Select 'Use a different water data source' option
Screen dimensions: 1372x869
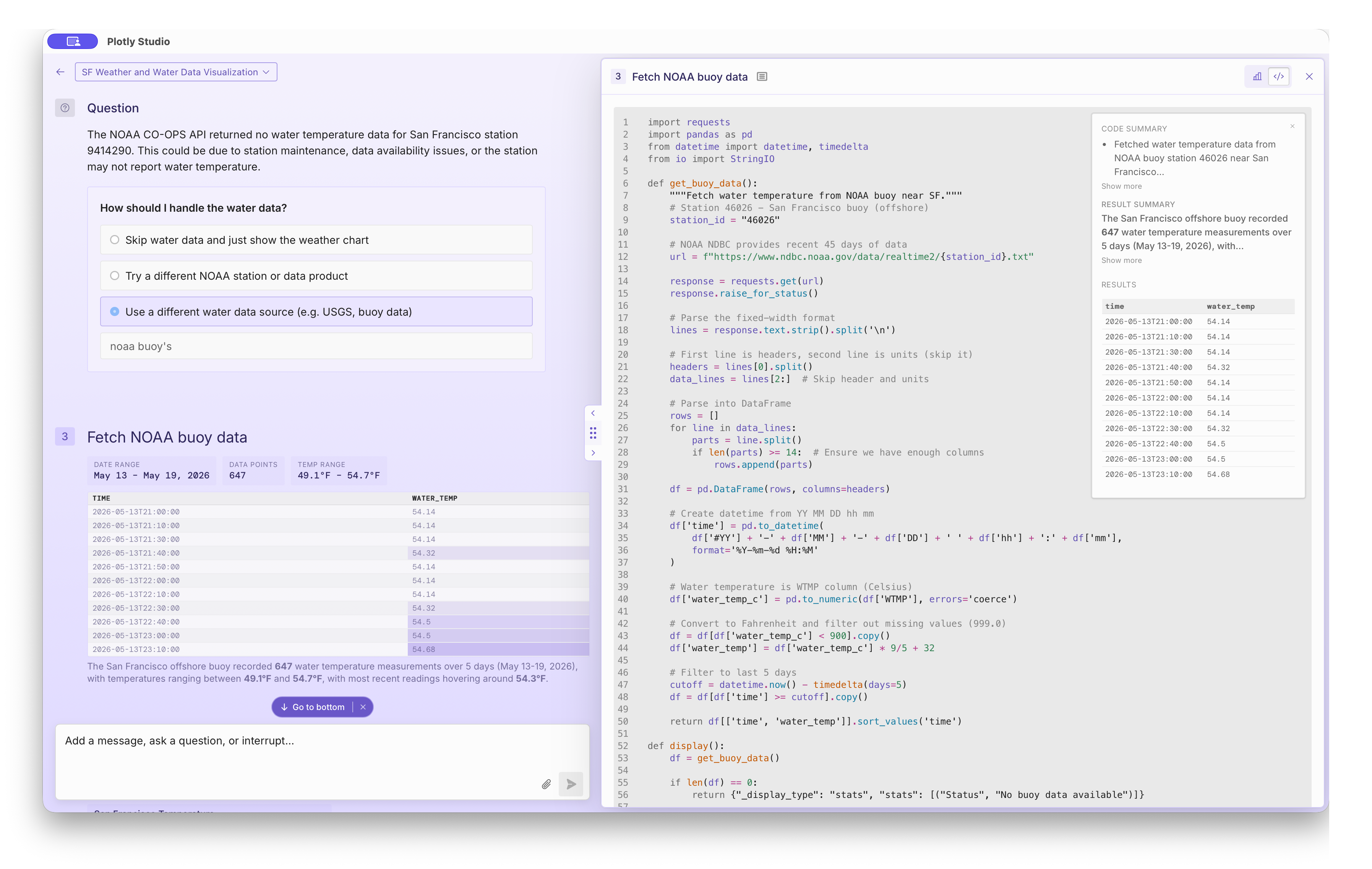pos(316,312)
